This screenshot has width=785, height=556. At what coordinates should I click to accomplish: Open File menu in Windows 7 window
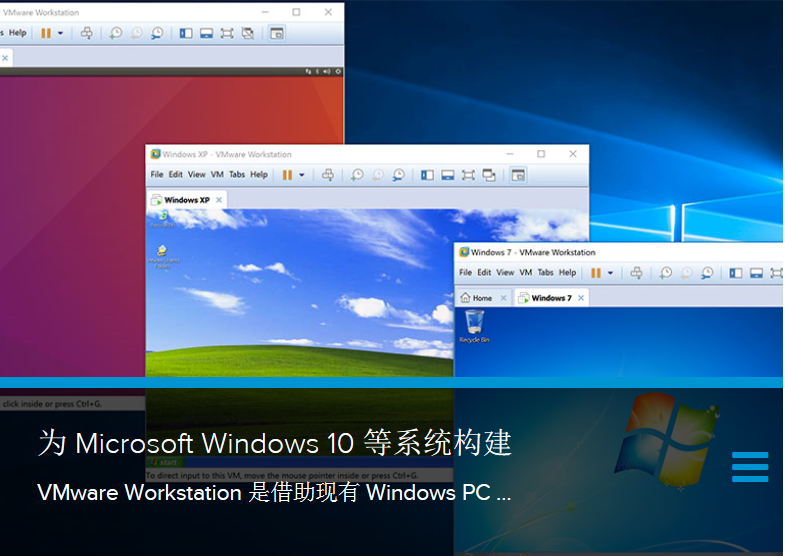point(466,272)
